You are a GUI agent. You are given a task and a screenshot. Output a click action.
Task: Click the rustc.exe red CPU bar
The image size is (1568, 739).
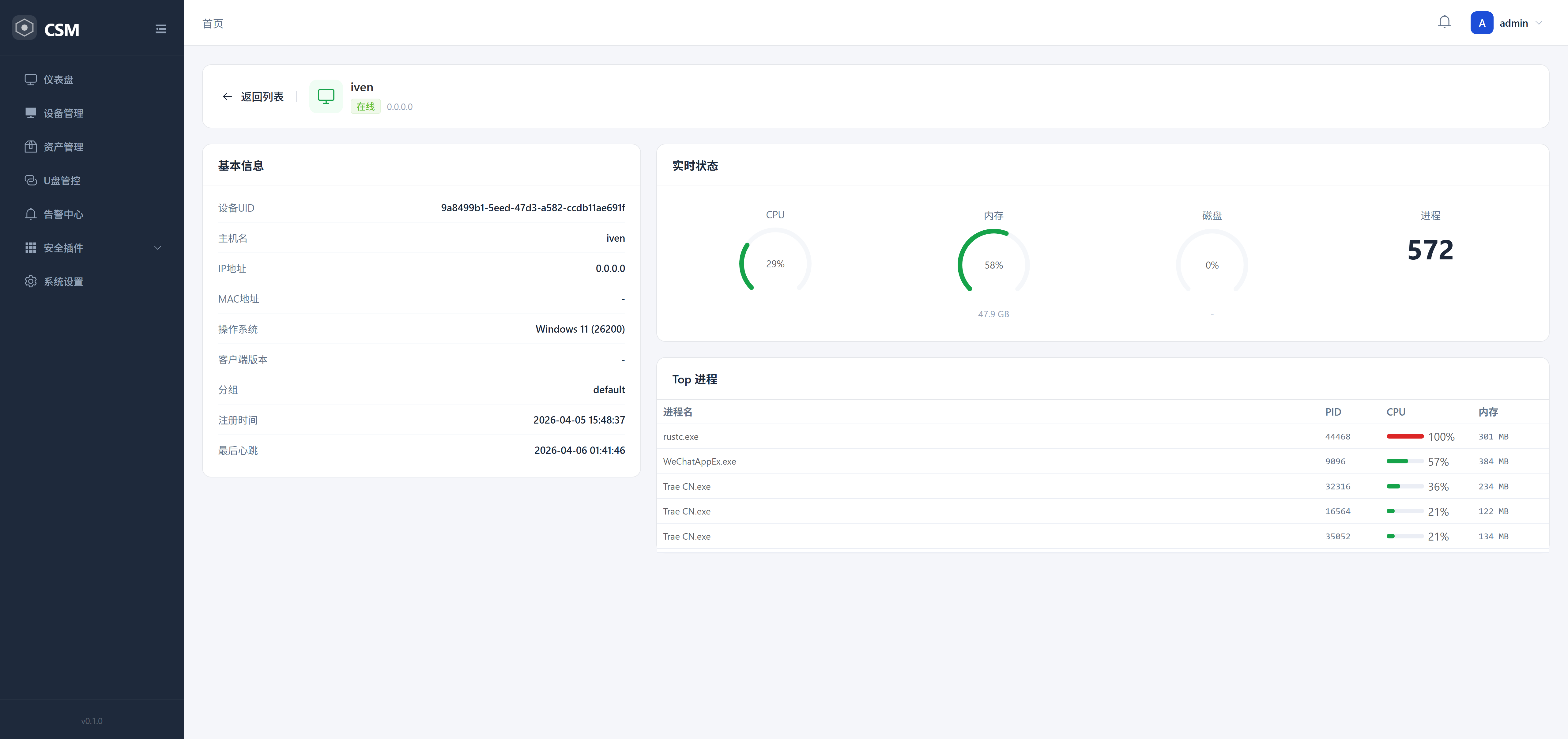1404,436
